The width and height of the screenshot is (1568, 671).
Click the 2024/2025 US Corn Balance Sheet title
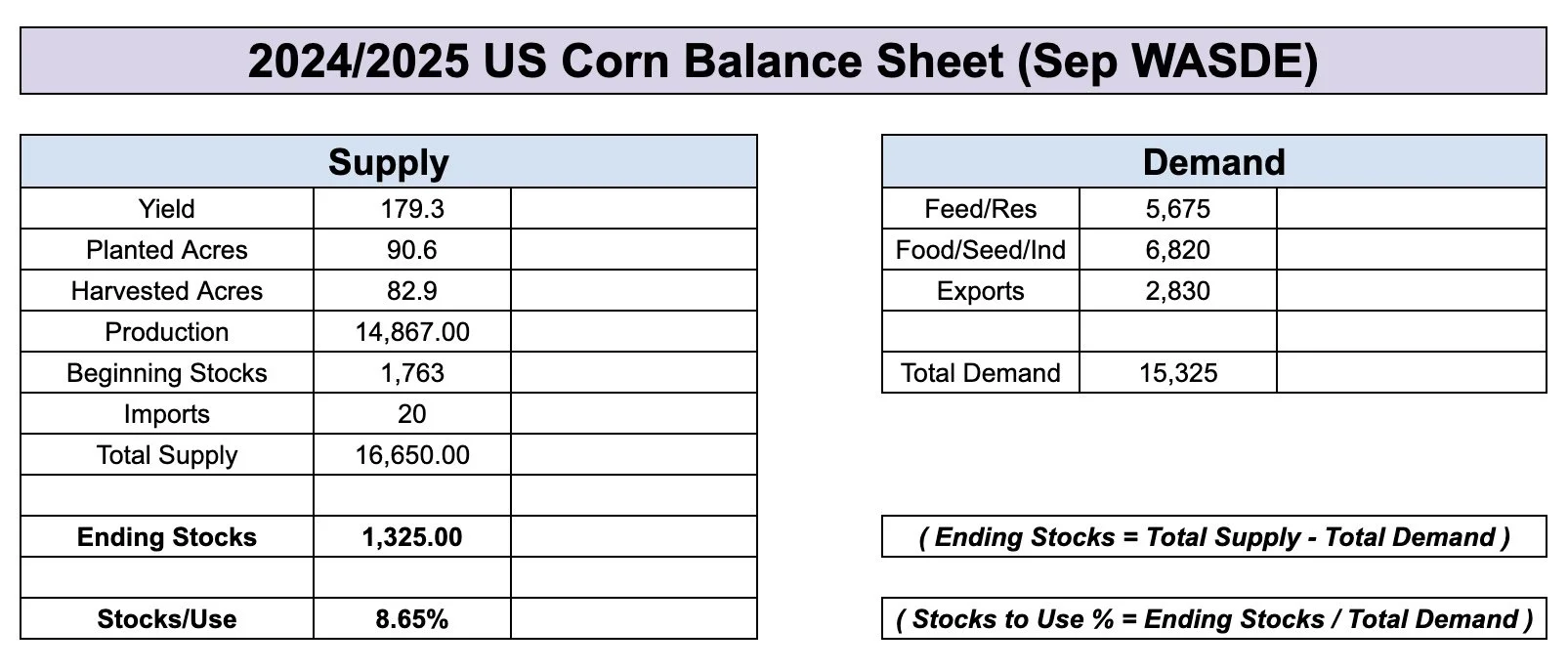tap(783, 61)
